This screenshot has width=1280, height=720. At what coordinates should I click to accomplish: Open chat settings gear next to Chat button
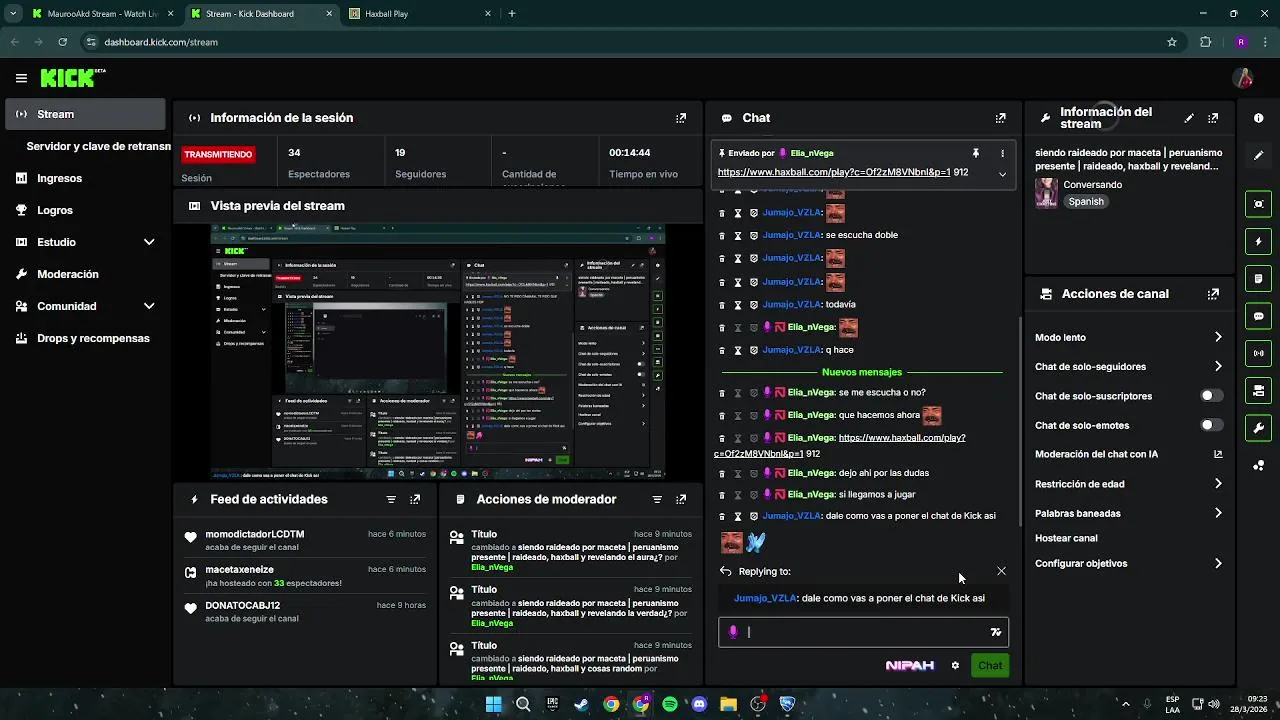[x=955, y=665]
